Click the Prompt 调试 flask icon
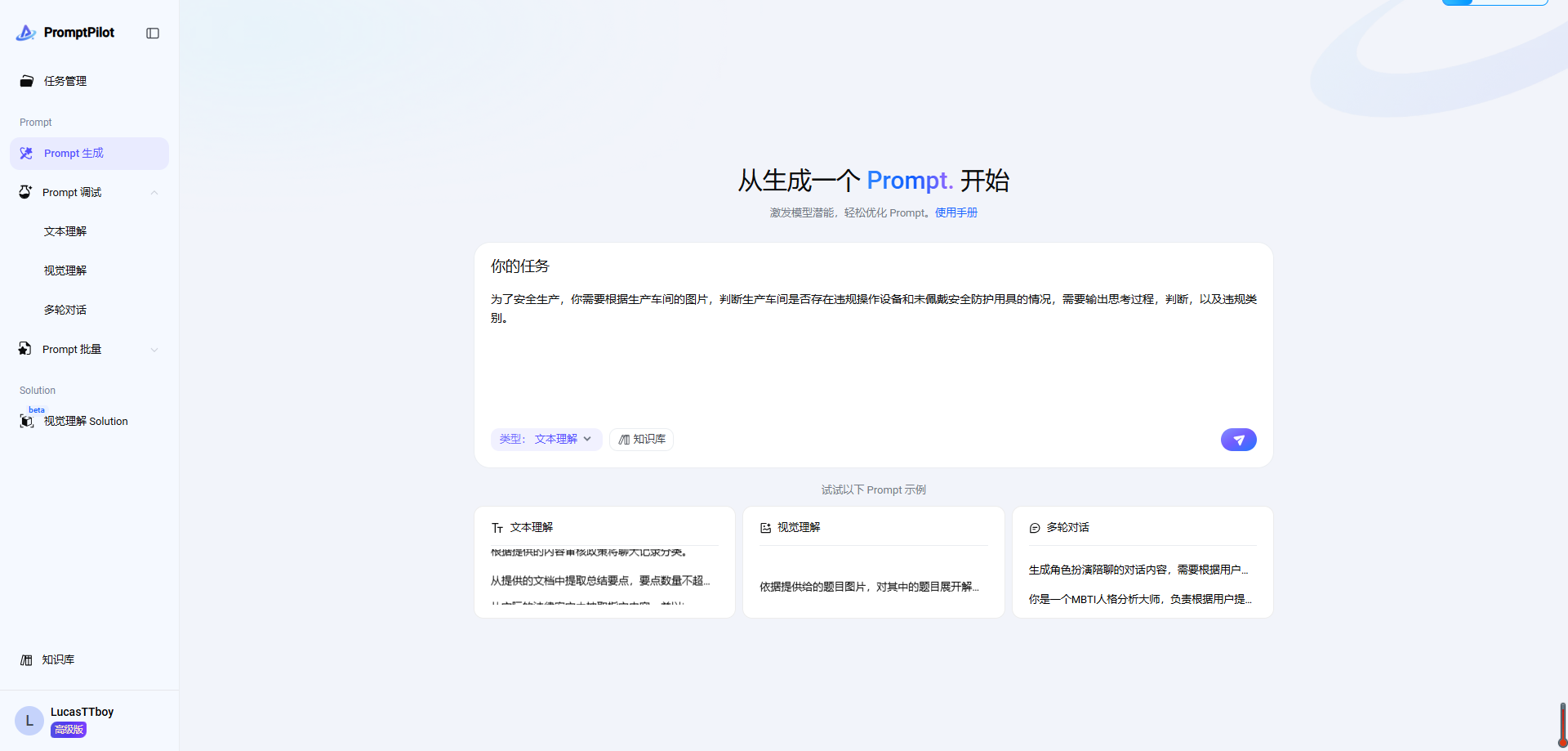1568x751 pixels. point(25,192)
